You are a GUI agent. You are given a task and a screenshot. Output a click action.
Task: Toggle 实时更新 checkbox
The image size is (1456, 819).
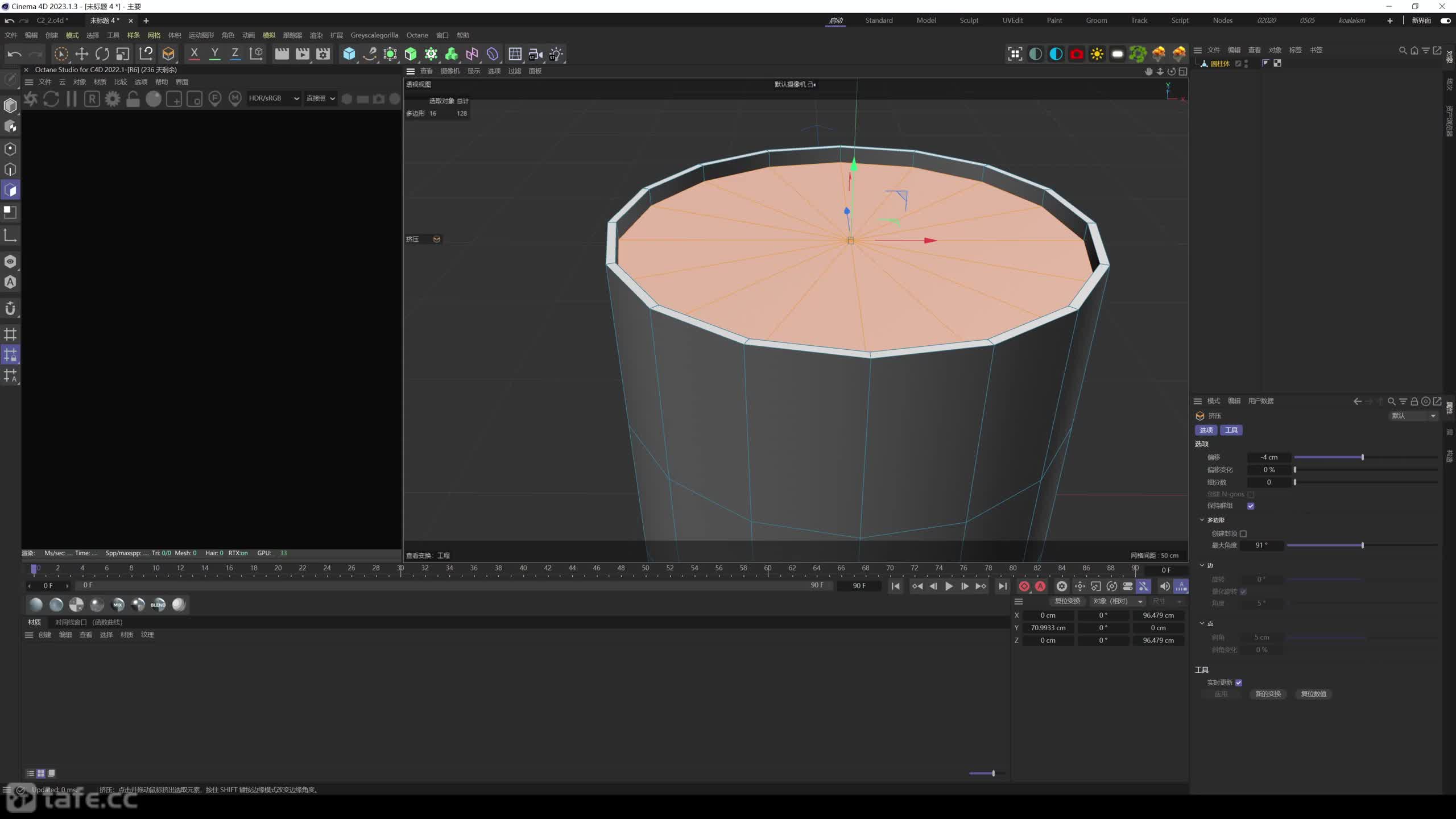coord(1239,682)
